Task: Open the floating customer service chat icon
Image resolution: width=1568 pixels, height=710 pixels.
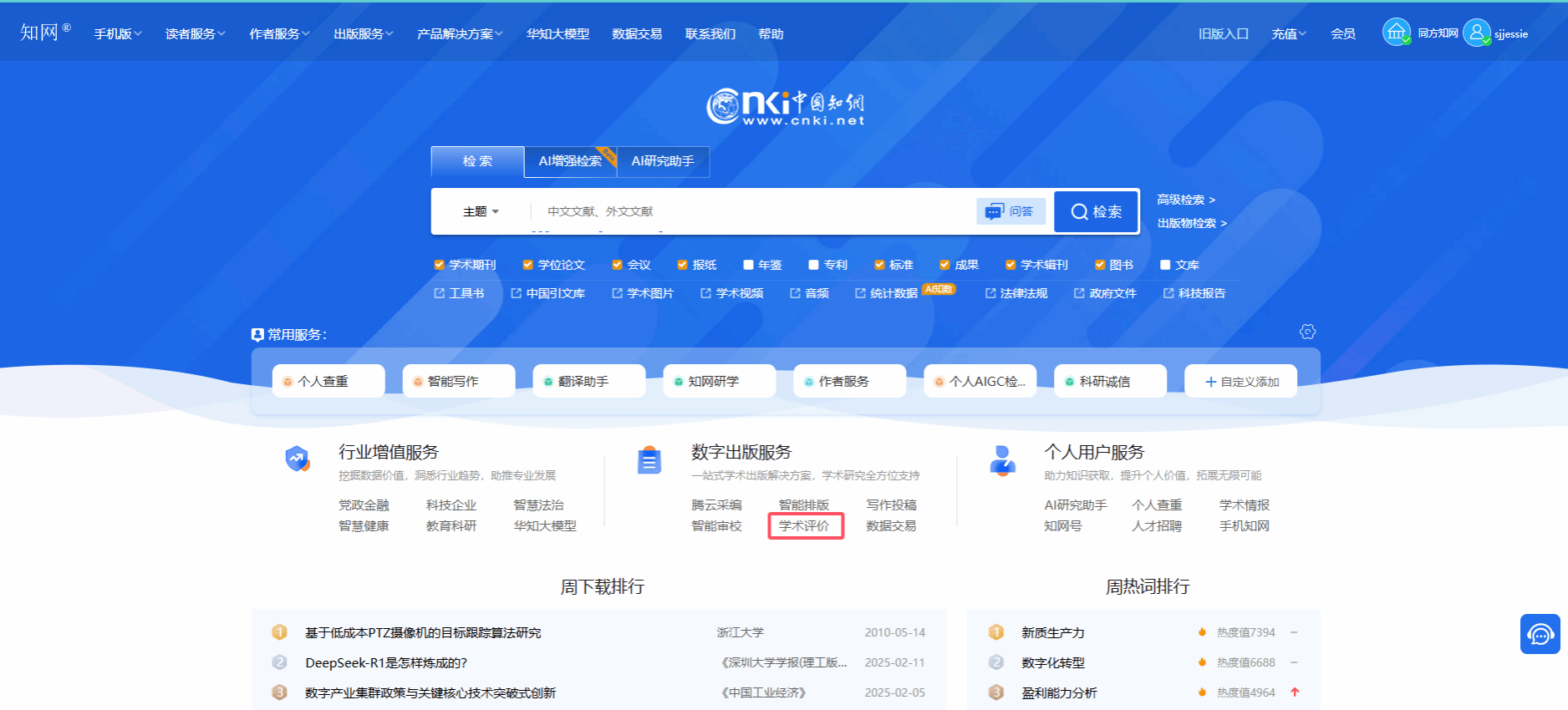Action: coord(1540,634)
